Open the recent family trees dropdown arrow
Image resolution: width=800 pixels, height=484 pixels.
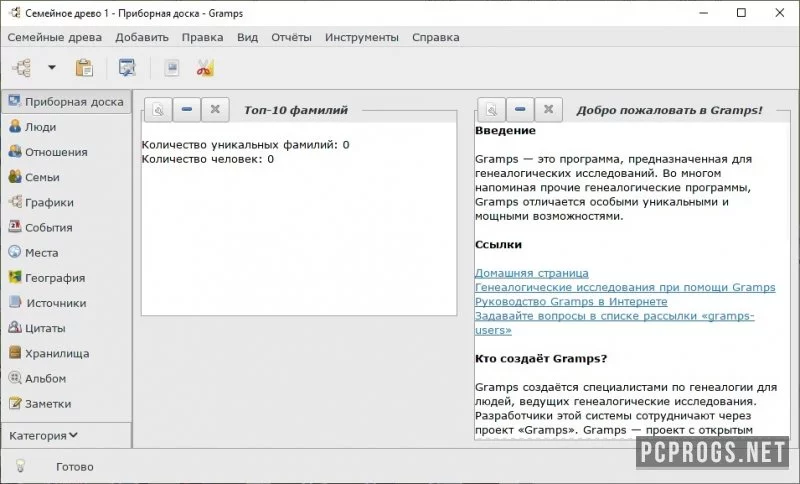(x=52, y=67)
